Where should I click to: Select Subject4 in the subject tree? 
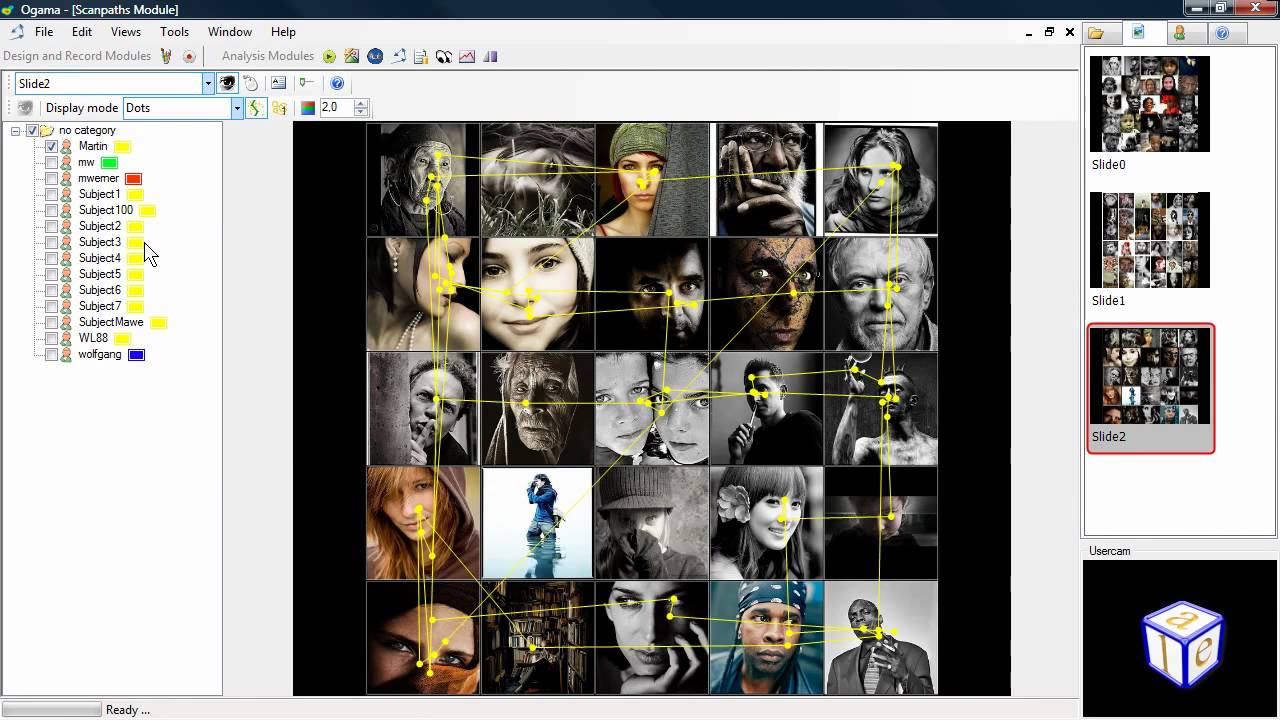coord(100,258)
